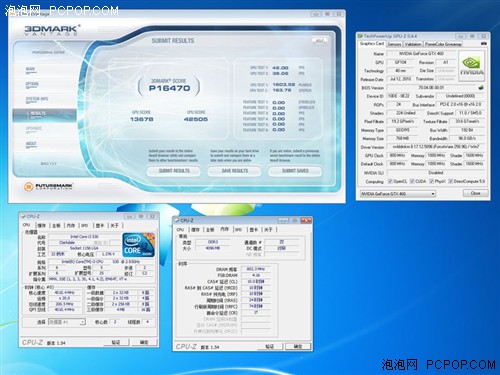Toggle the PhysX checkbox in GPU-Z
Viewport: 500px width, 375px height.
tap(431, 181)
